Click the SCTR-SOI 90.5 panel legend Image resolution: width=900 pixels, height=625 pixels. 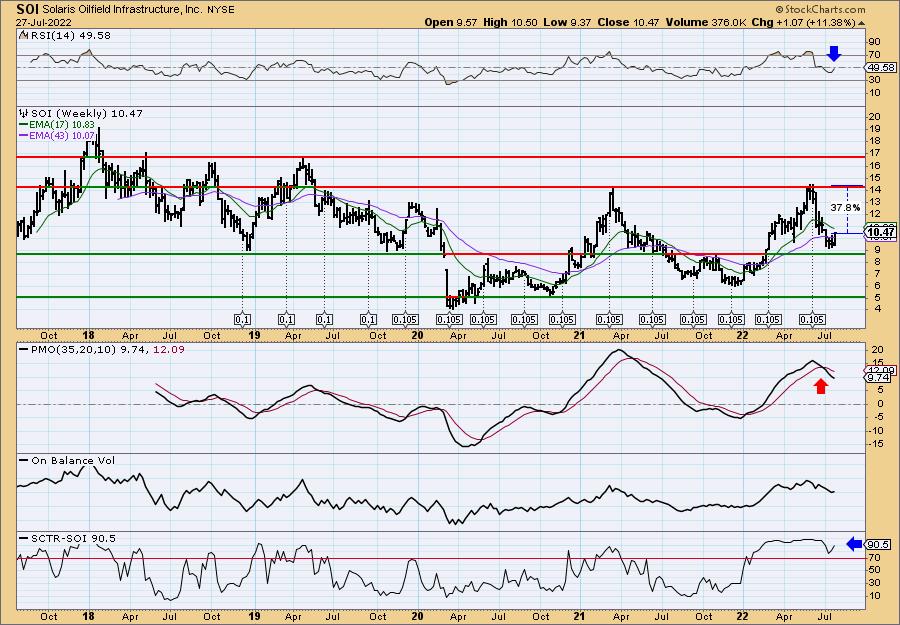pyautogui.click(x=68, y=538)
